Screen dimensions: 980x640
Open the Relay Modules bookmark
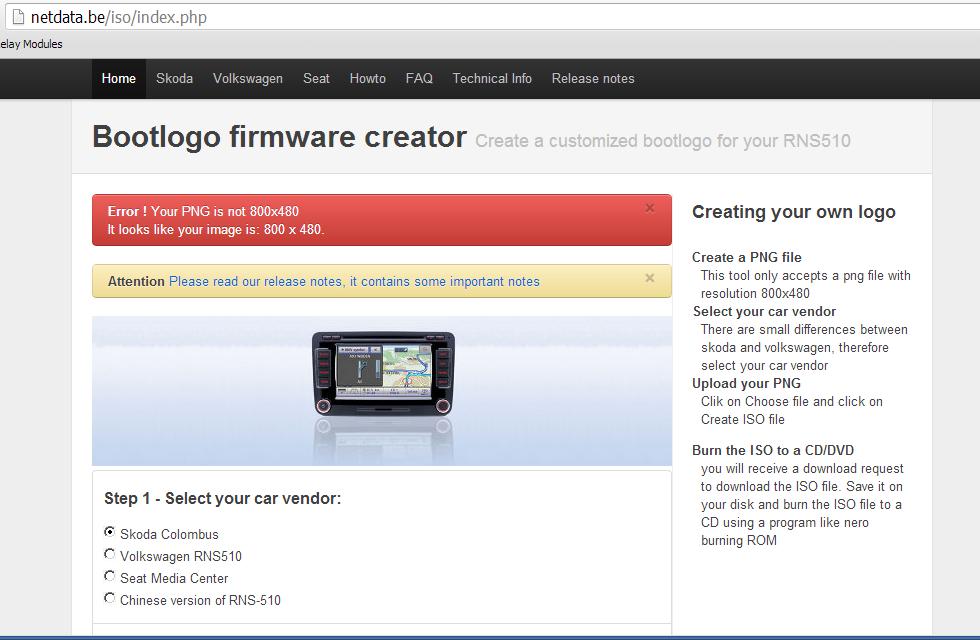(x=31, y=44)
